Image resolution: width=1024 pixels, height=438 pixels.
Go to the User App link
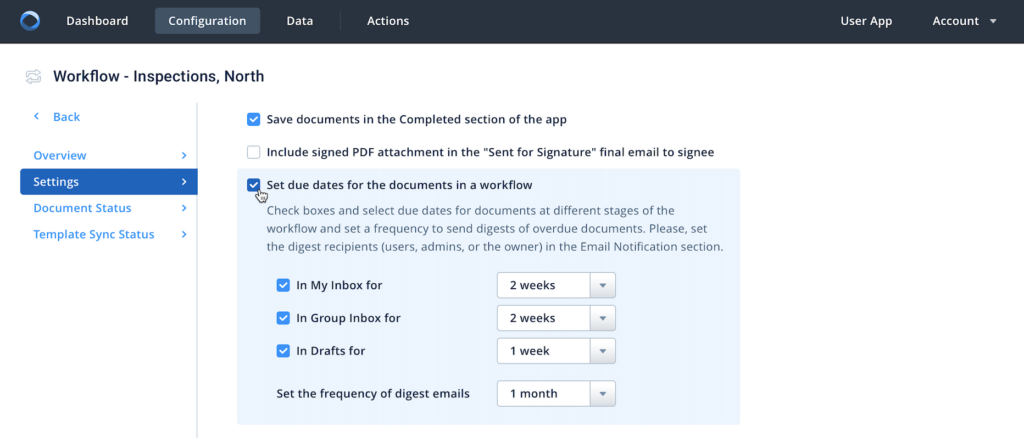(x=866, y=21)
